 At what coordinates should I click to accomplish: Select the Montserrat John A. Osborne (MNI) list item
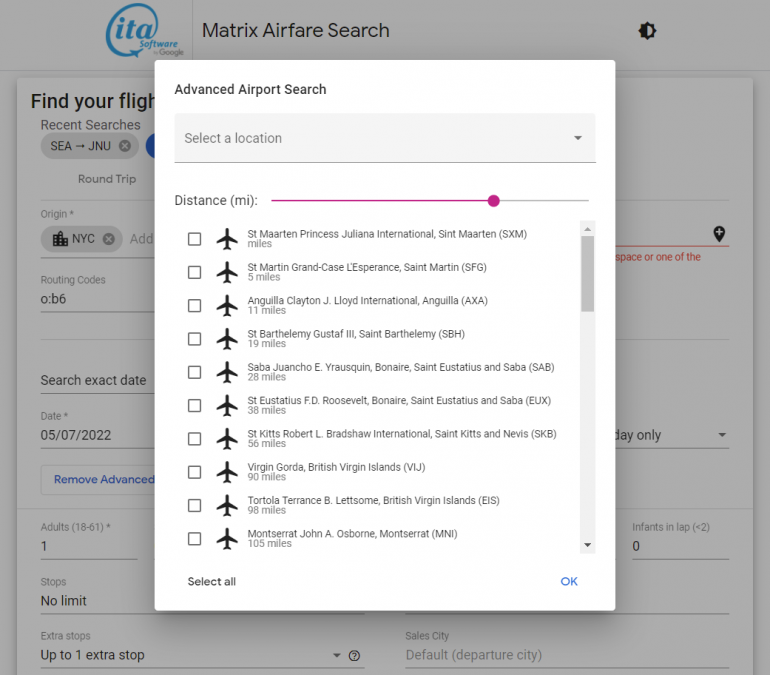(x=352, y=538)
